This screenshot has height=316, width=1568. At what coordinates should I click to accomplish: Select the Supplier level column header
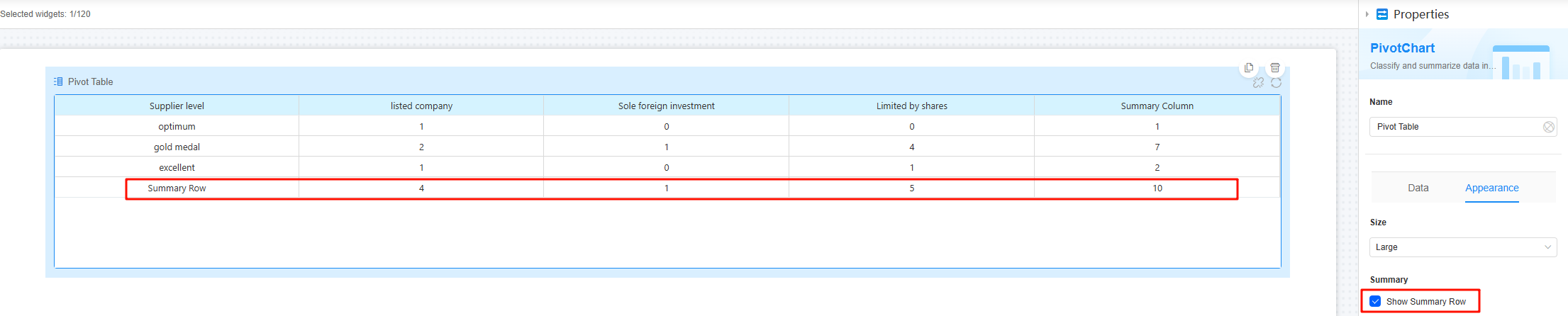(x=177, y=106)
